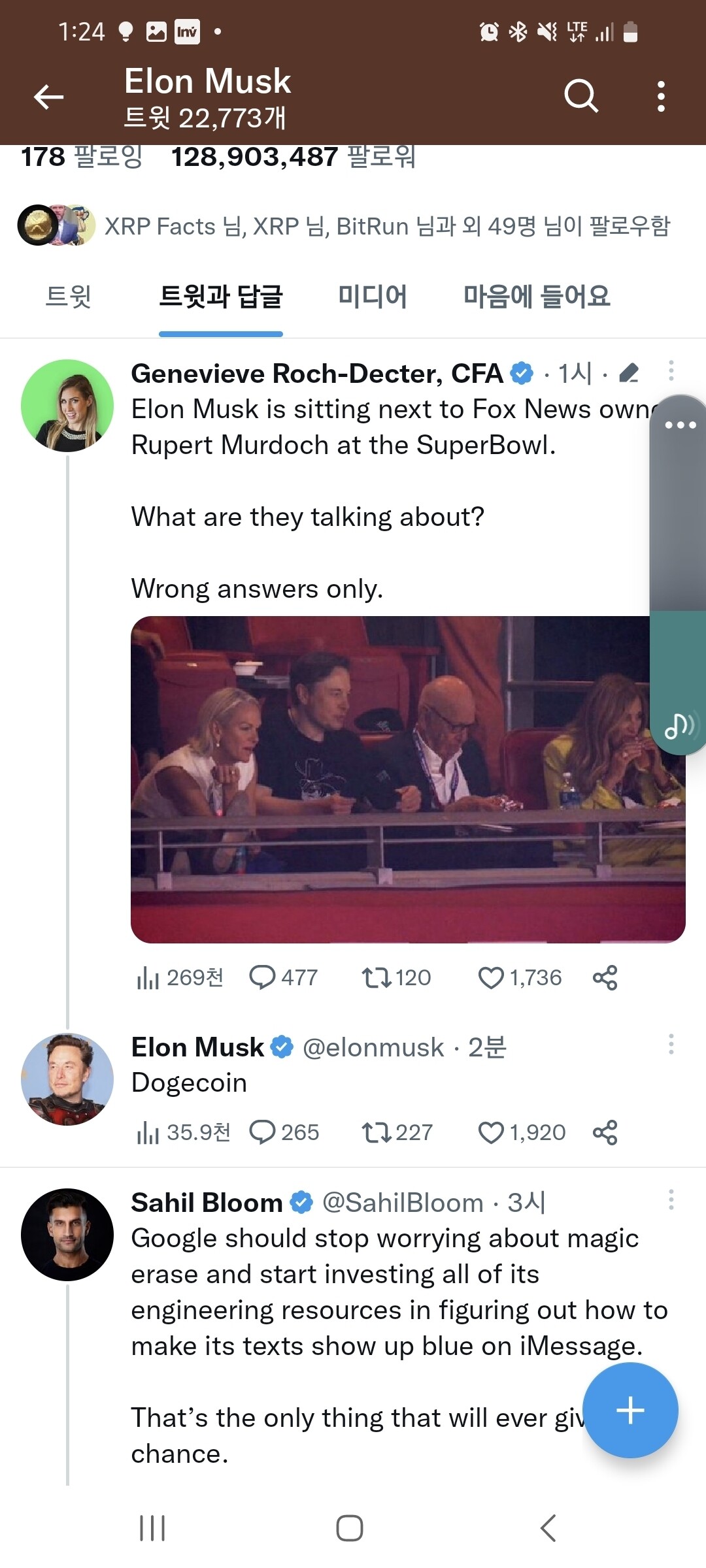Open replies on Genevieve's tweet
Viewport: 706px width, 1568px height.
263,977
